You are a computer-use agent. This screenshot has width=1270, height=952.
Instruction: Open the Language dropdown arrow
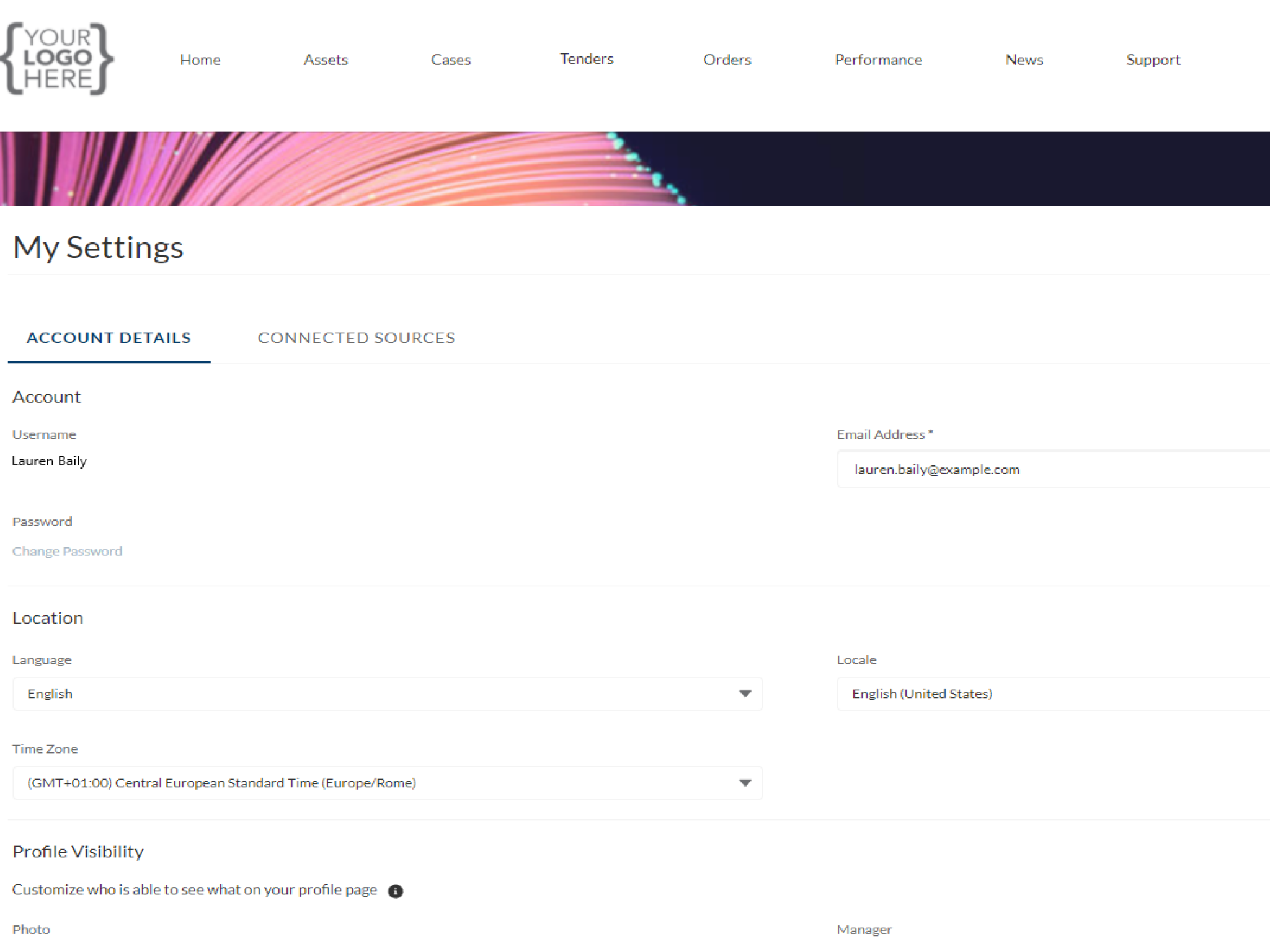click(745, 694)
